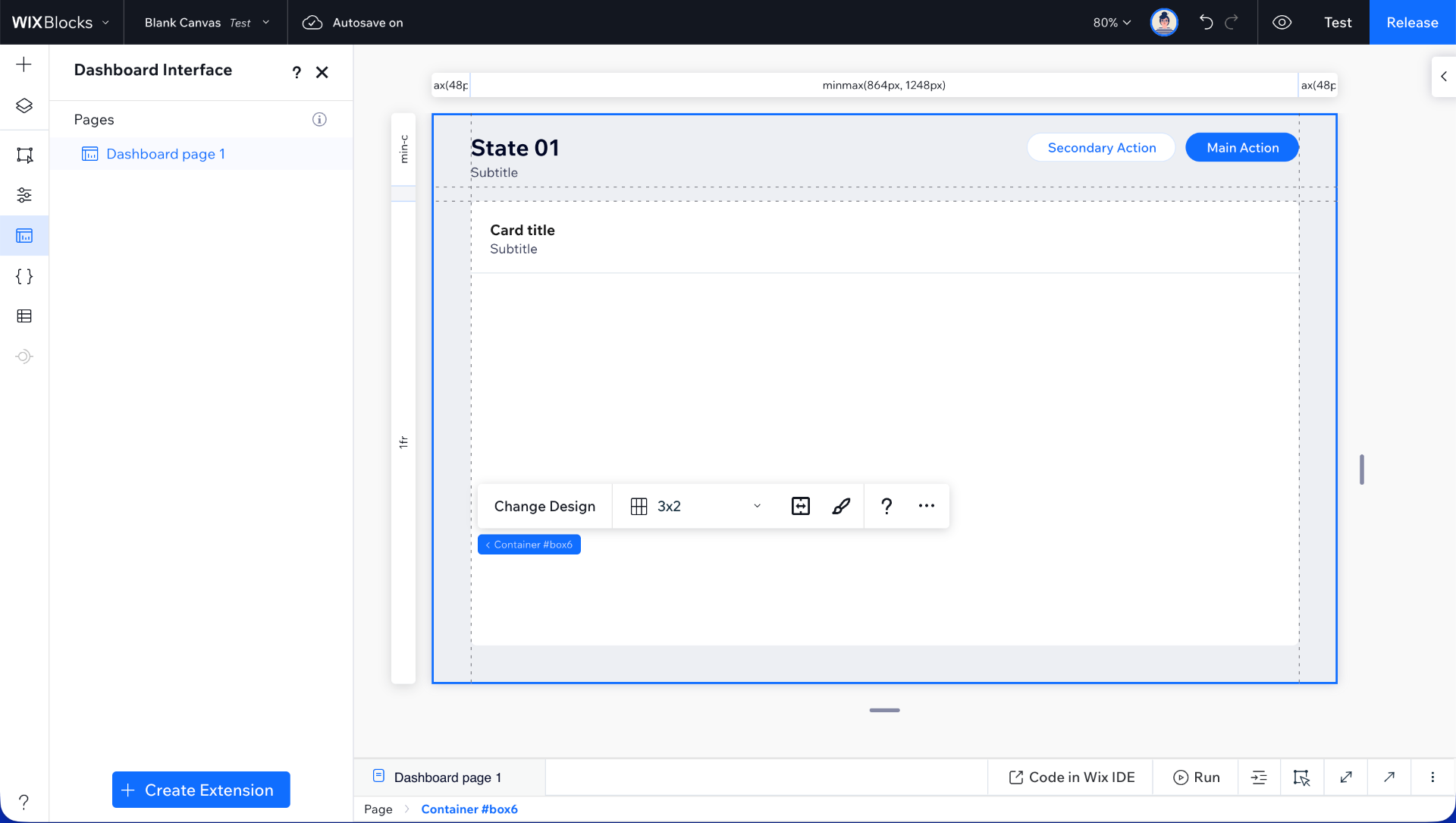This screenshot has height=823, width=1456.
Task: Click the Container #box6 label tag
Action: (529, 545)
